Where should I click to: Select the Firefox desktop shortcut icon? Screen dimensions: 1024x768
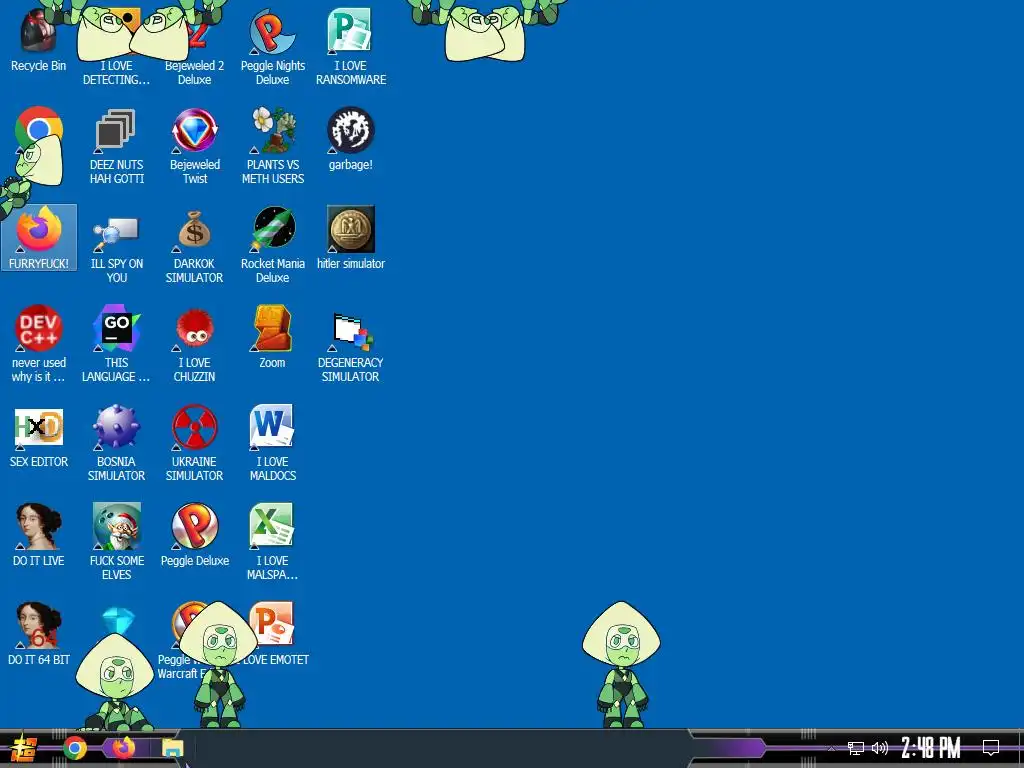point(39,237)
